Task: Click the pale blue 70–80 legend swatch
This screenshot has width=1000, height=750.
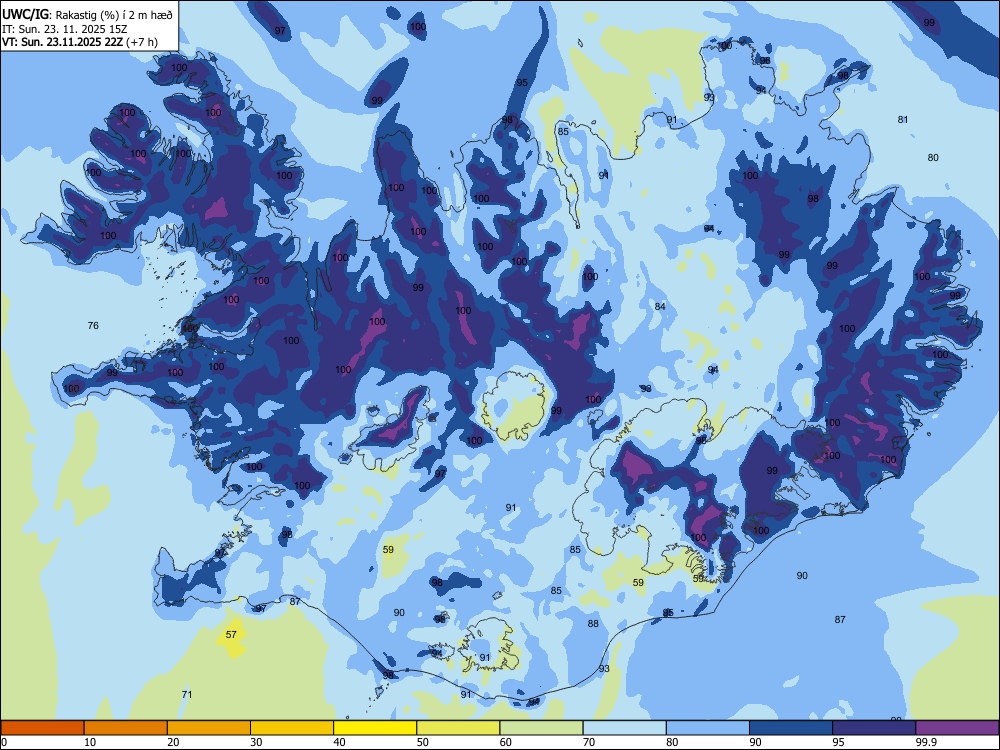Action: tap(624, 728)
